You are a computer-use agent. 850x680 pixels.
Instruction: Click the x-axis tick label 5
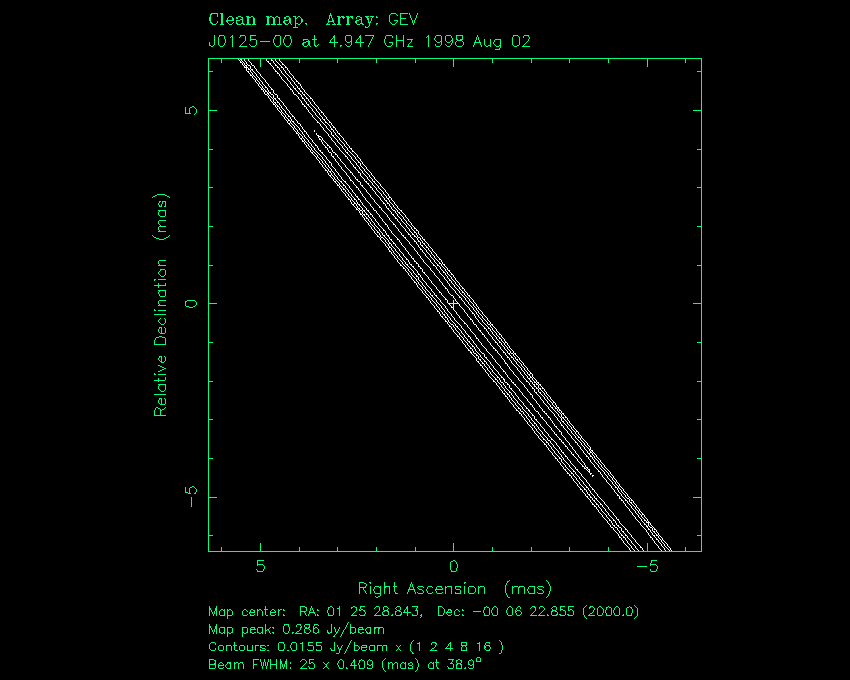pos(260,566)
